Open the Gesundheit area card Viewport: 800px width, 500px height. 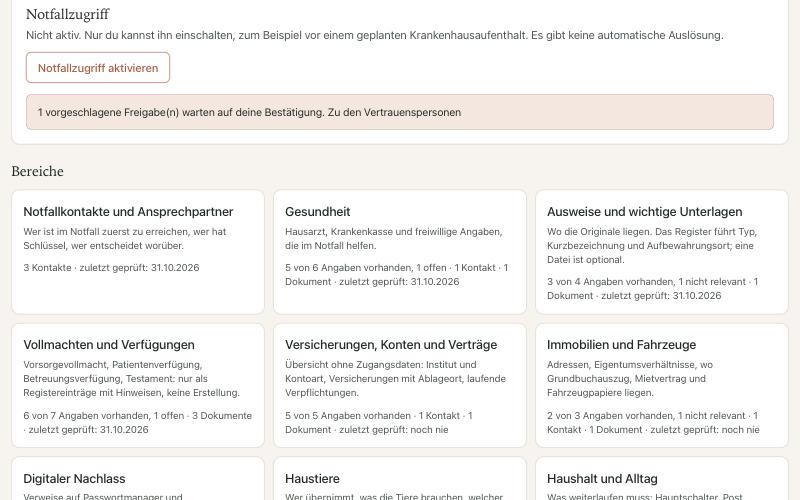pos(399,252)
